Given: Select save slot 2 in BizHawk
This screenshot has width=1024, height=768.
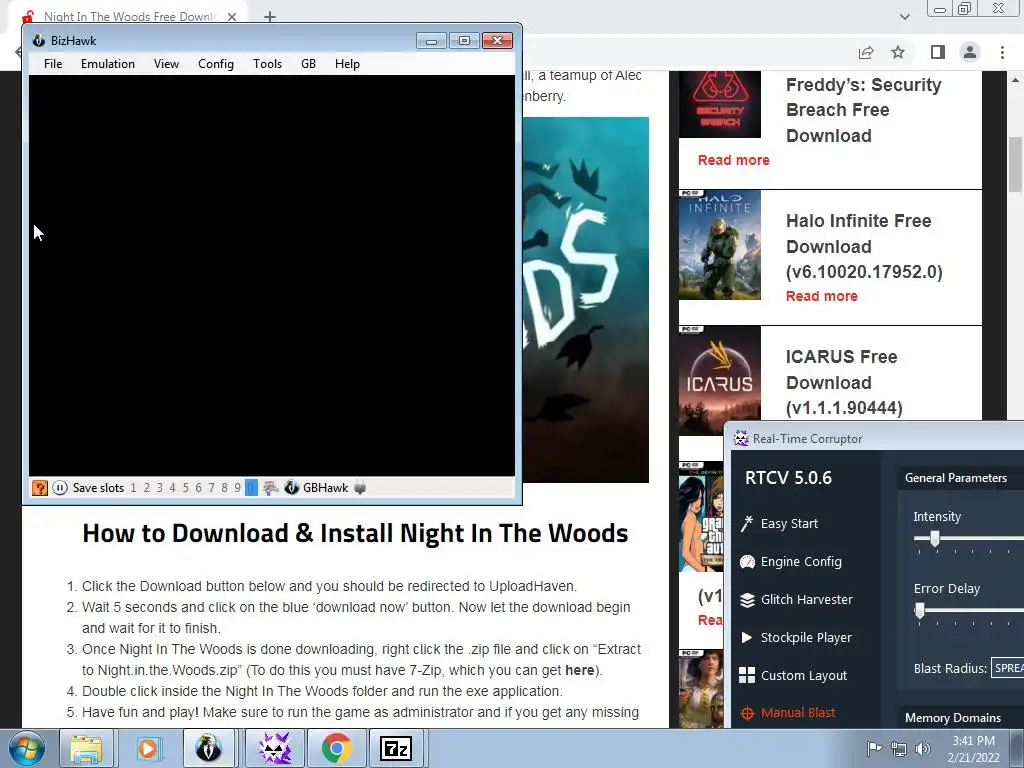Looking at the screenshot, I should pos(146,488).
